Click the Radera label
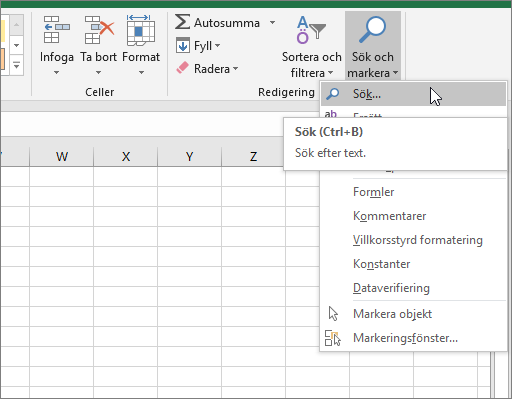The width and height of the screenshot is (512, 399). tap(212, 69)
